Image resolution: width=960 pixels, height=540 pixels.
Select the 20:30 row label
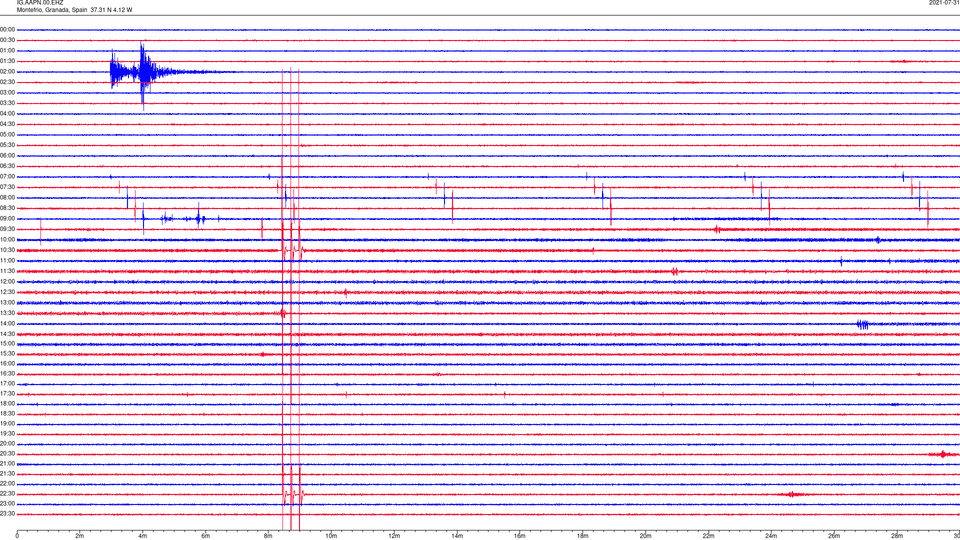coord(7,454)
